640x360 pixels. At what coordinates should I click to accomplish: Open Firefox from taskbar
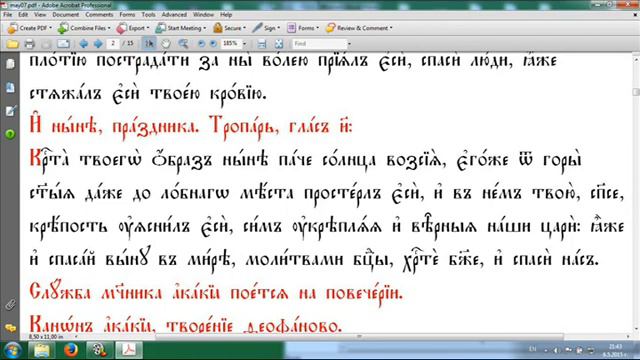pyautogui.click(x=71, y=350)
